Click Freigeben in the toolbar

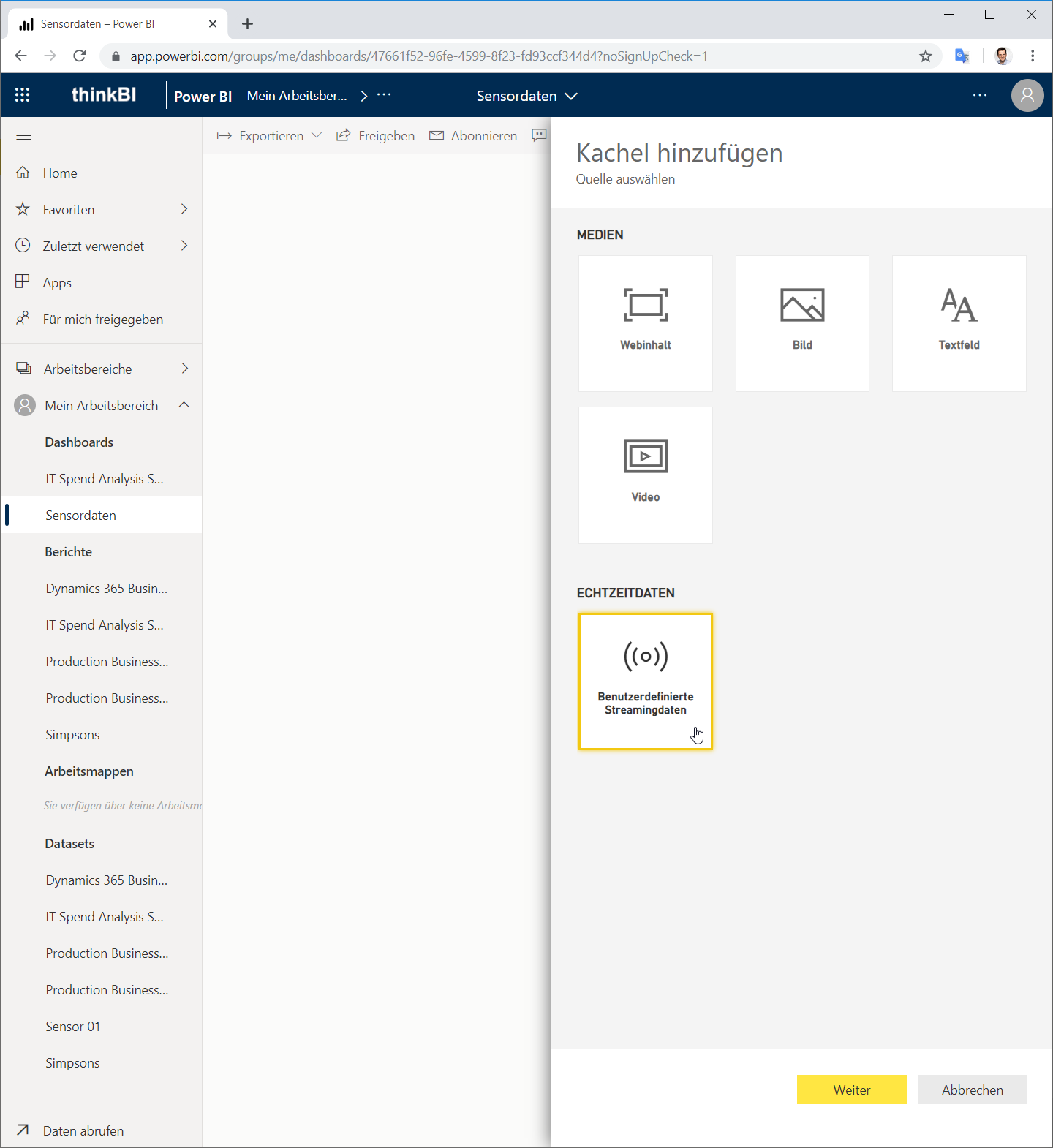click(376, 135)
